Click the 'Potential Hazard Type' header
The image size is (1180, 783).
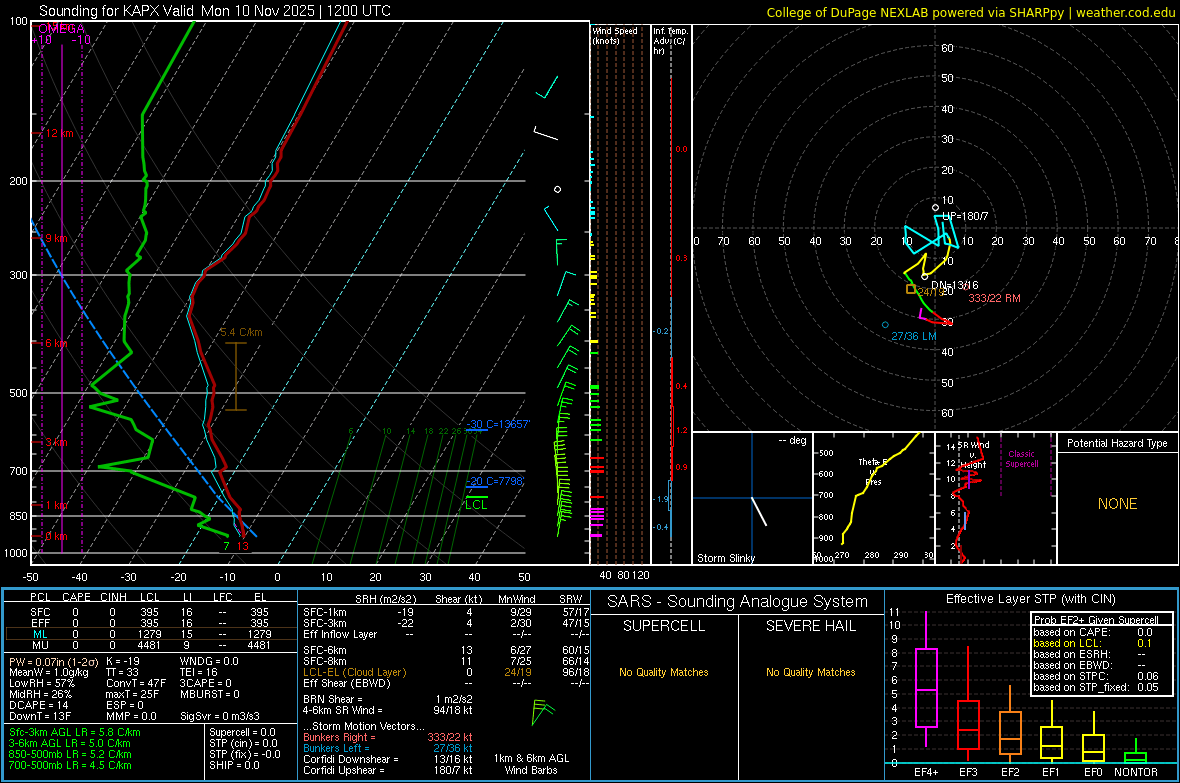point(1117,443)
